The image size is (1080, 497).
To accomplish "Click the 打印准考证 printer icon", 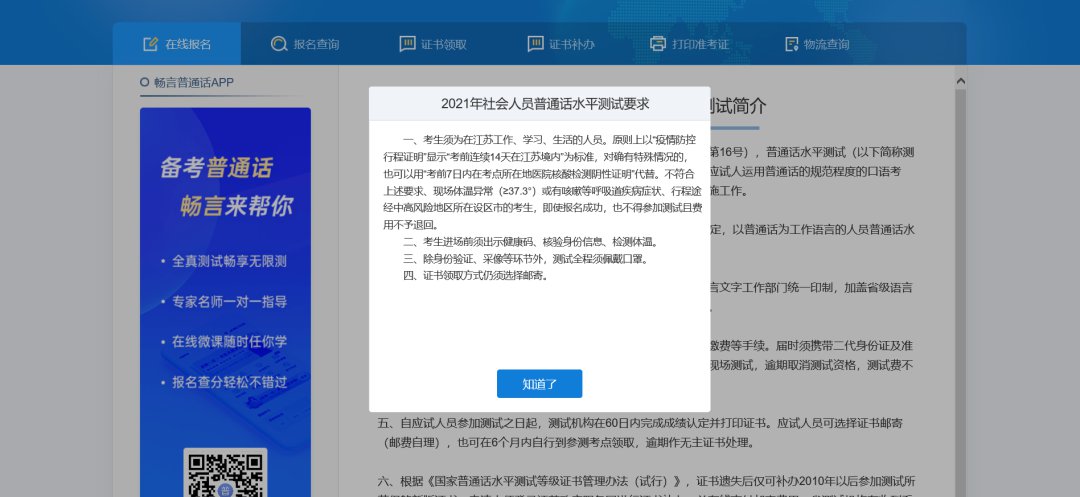I will point(658,44).
